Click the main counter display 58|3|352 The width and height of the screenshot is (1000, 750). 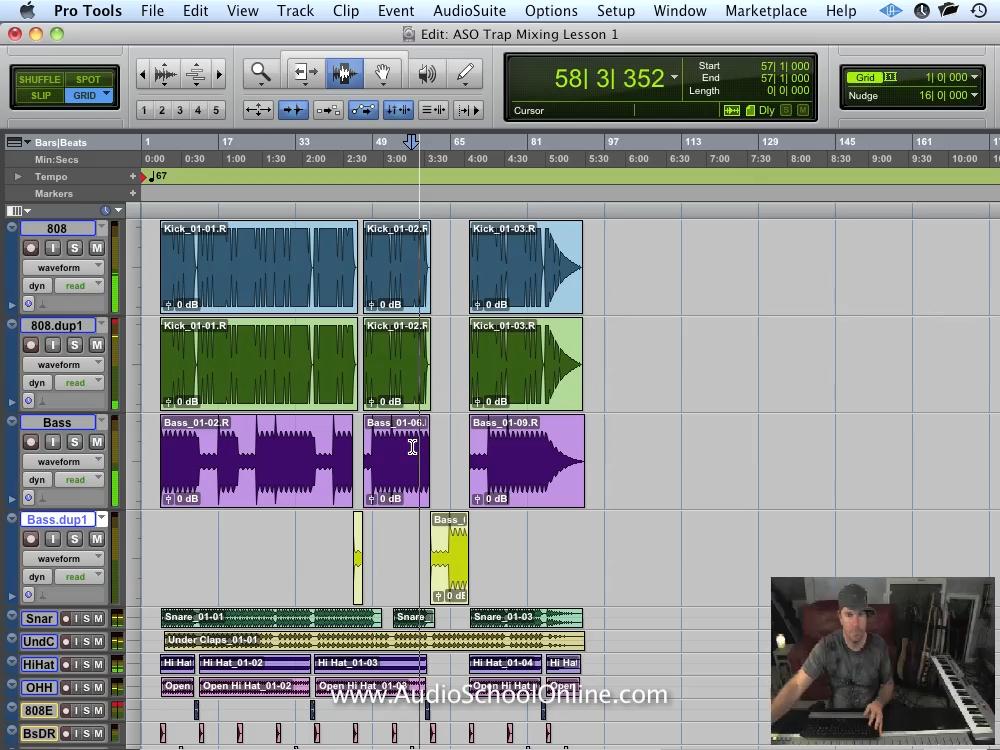(x=608, y=79)
